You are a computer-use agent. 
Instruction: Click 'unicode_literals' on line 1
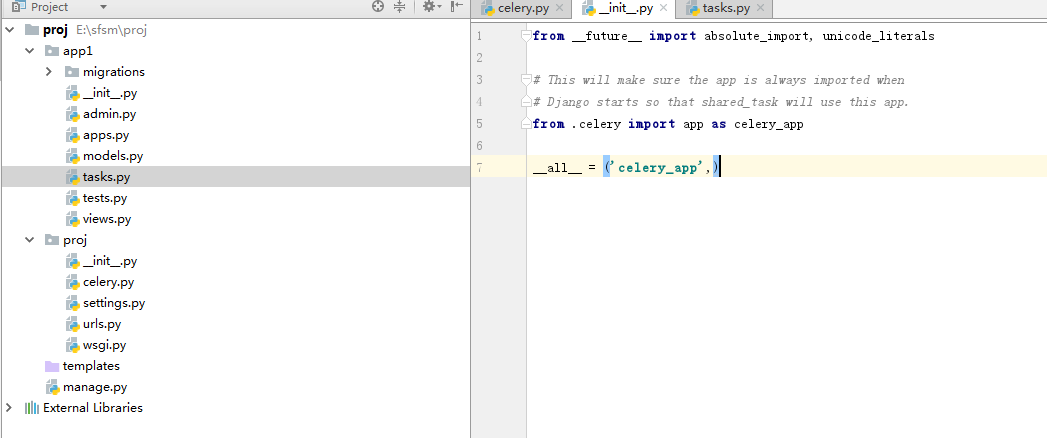tap(878, 36)
